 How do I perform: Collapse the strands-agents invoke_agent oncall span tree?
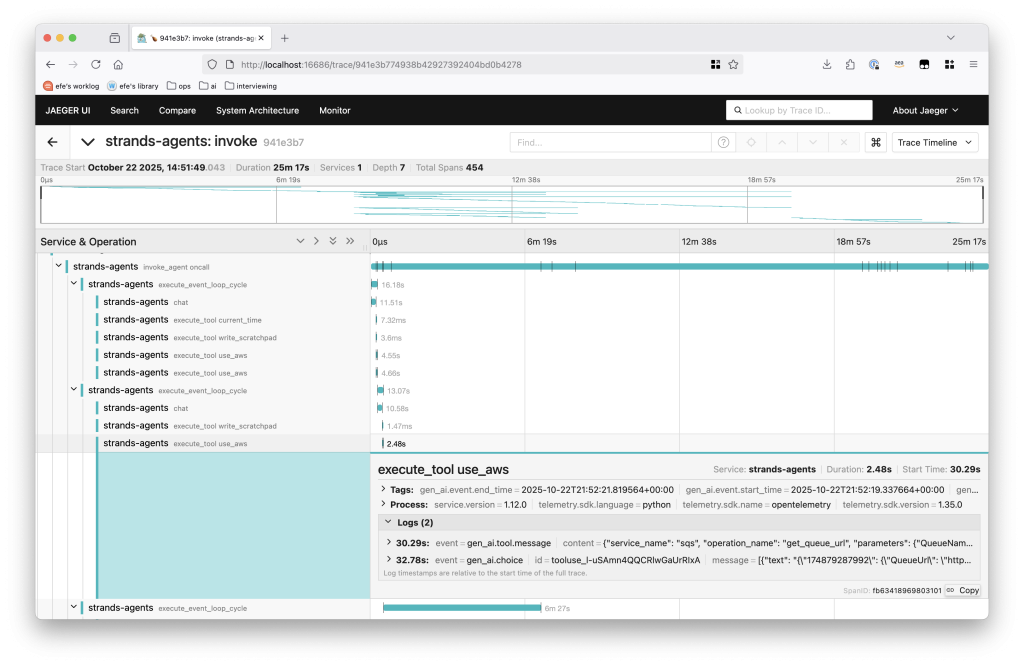click(58, 266)
